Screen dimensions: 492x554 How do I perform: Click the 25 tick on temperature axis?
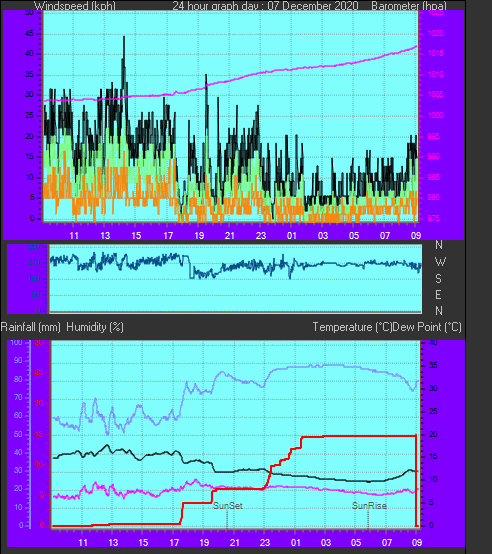point(433,412)
